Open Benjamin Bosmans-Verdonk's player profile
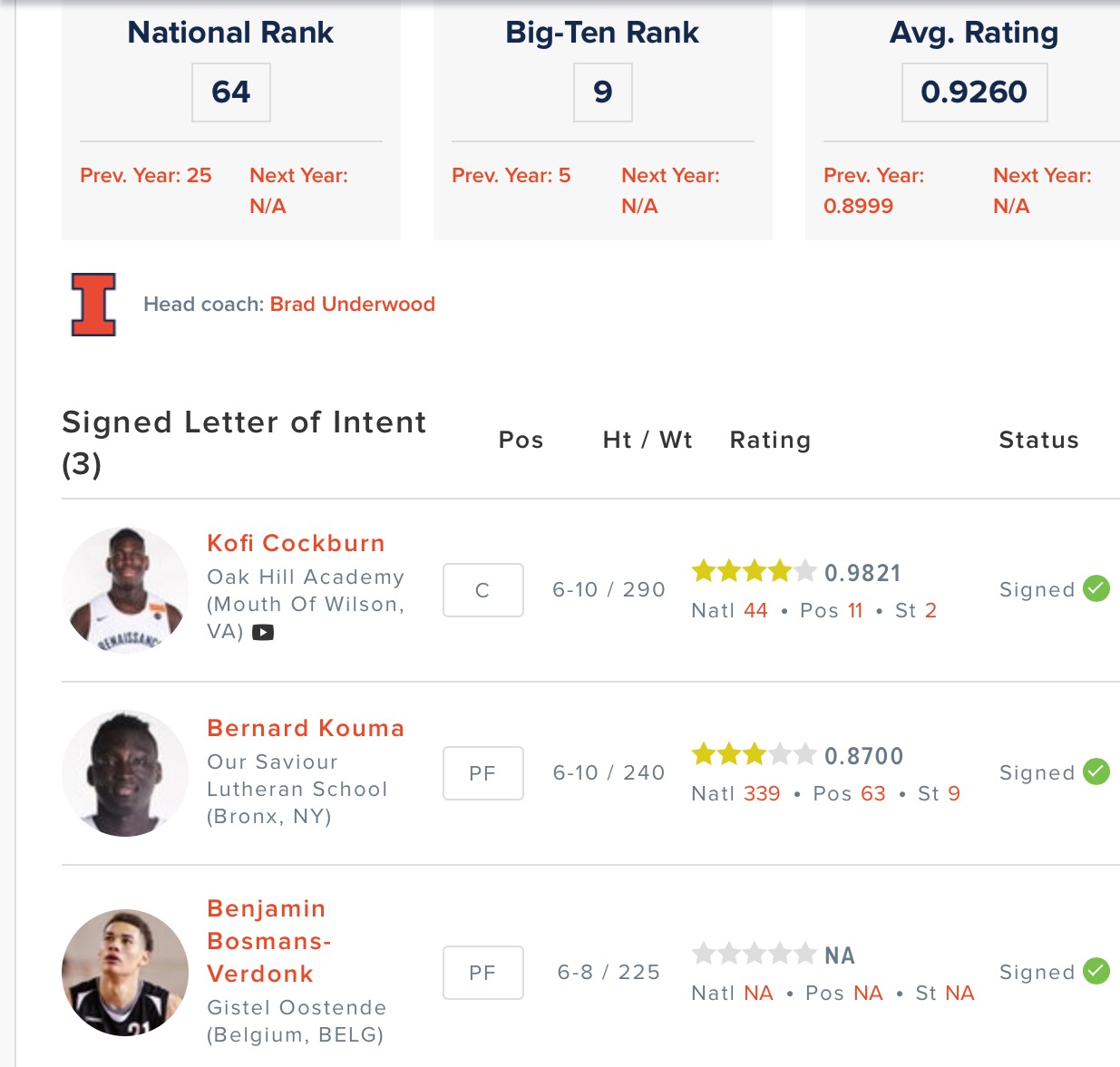 [x=268, y=941]
